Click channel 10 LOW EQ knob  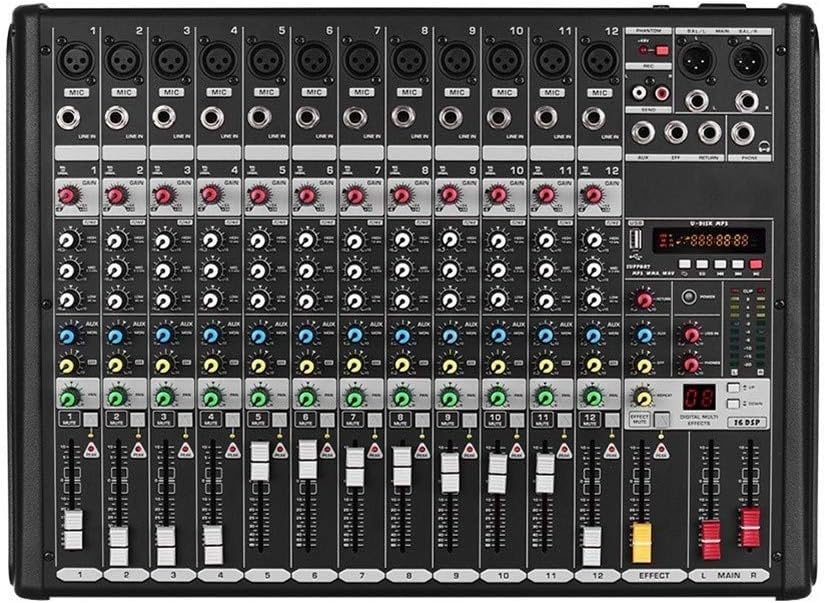497,300
